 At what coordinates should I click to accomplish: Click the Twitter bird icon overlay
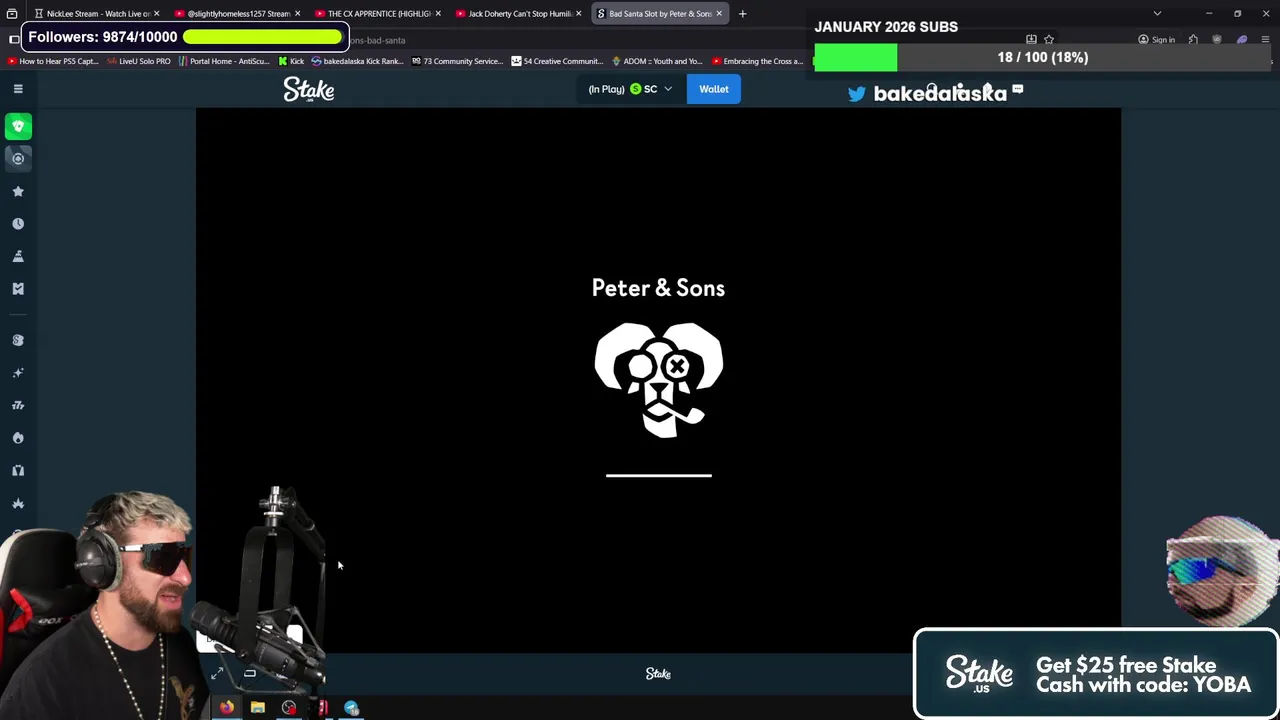pos(857,94)
